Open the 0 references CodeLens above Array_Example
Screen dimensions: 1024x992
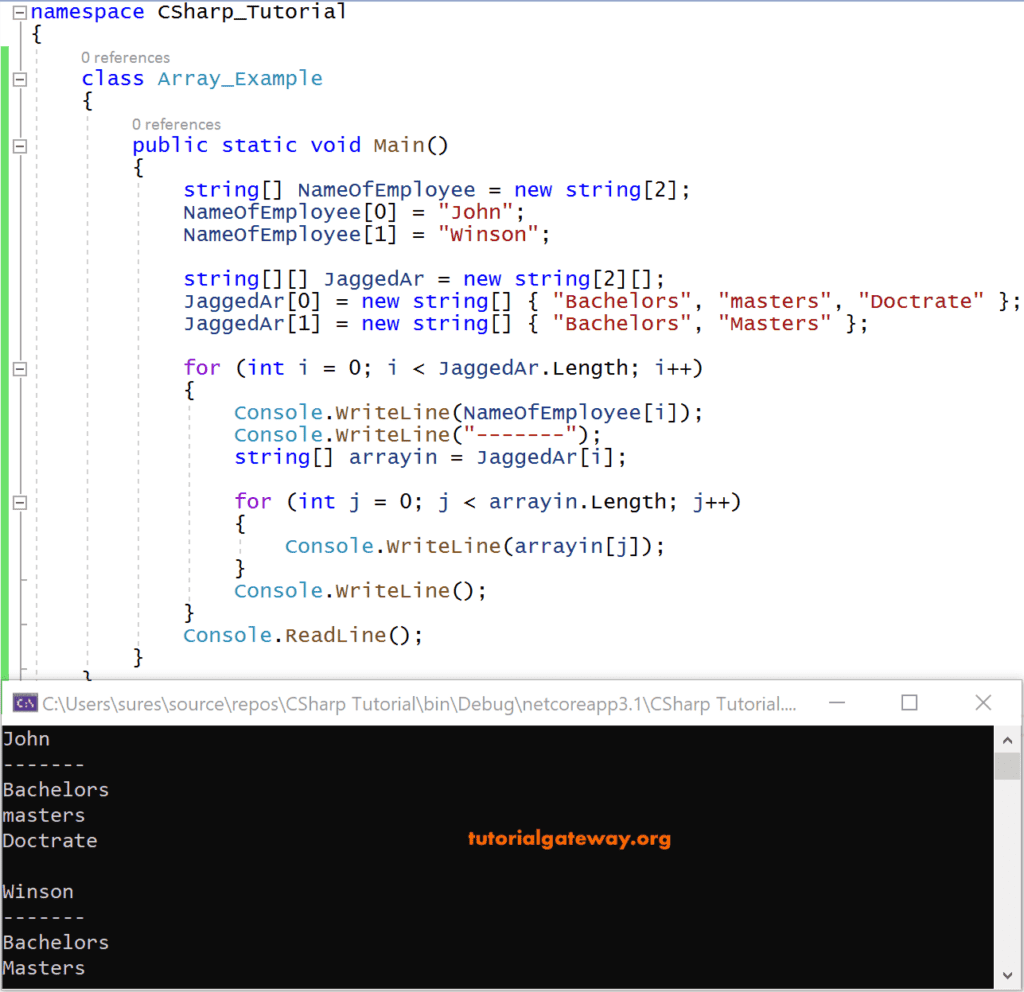[x=126, y=57]
